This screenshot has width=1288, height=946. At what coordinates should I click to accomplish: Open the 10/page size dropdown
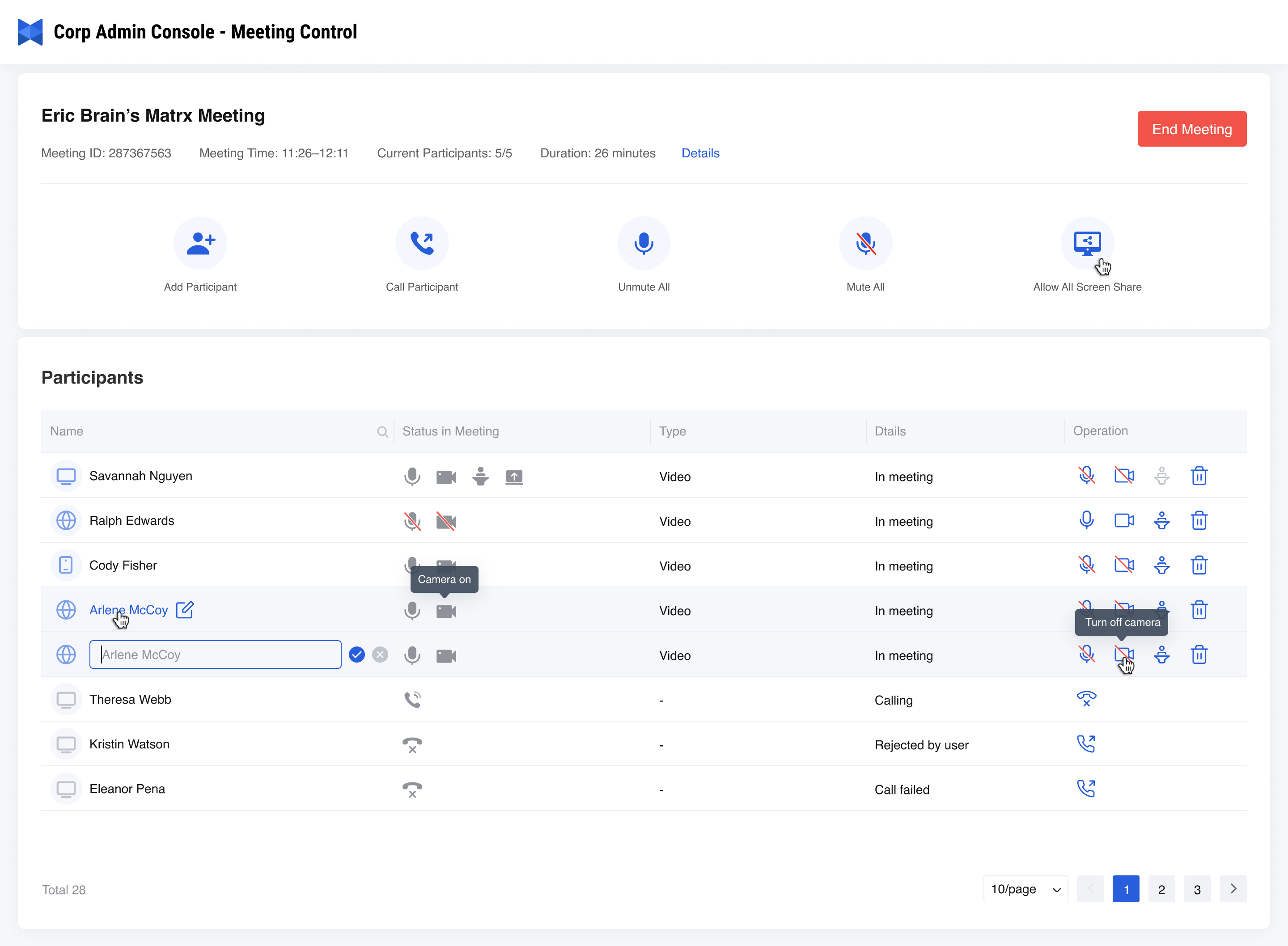click(x=1025, y=889)
